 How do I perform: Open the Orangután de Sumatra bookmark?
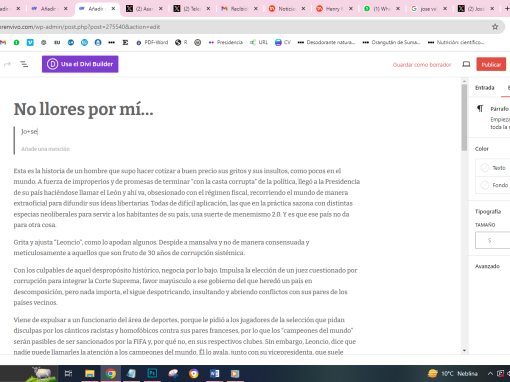tap(391, 42)
